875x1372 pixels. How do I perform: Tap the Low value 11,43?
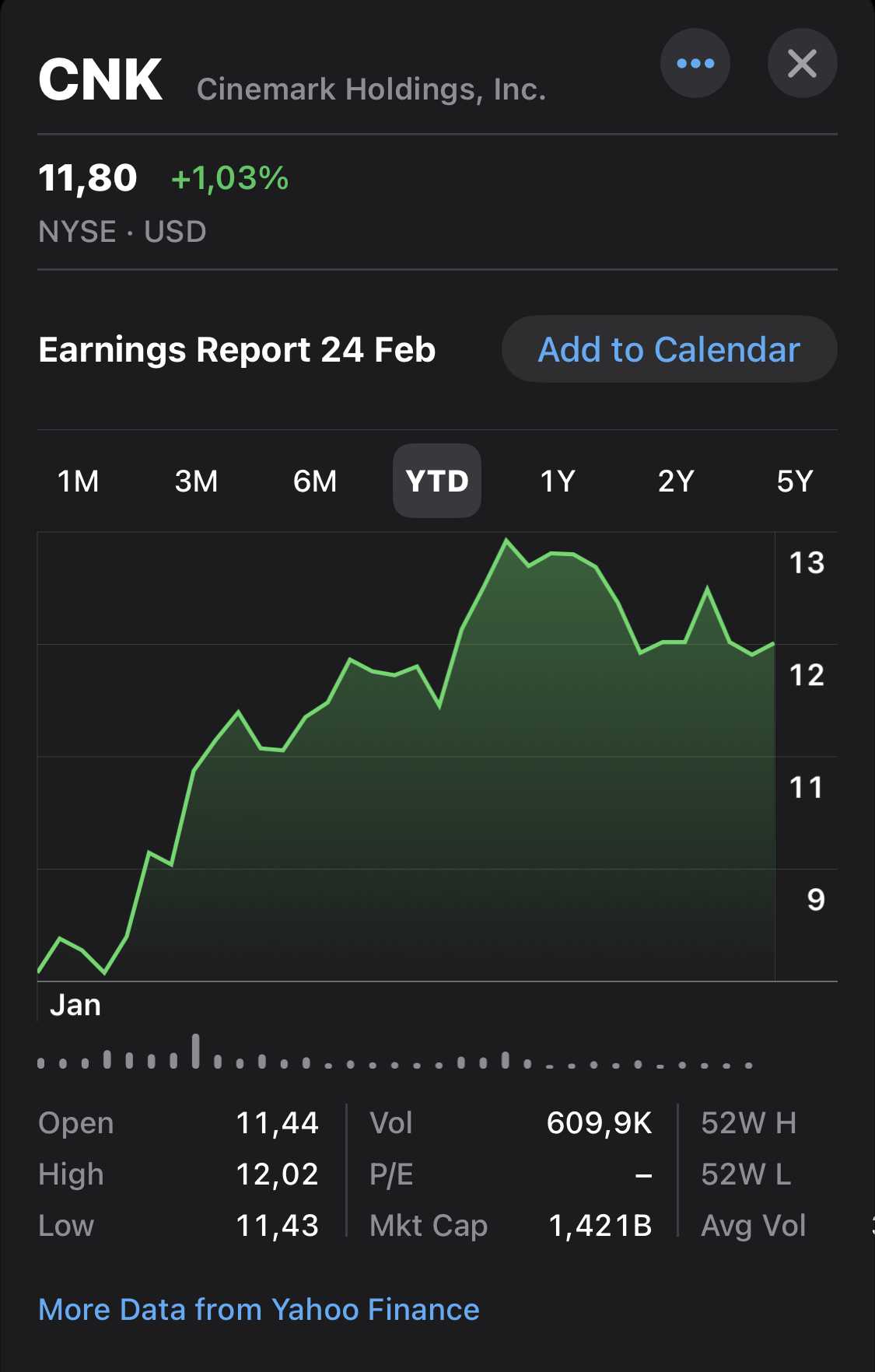(x=278, y=1226)
